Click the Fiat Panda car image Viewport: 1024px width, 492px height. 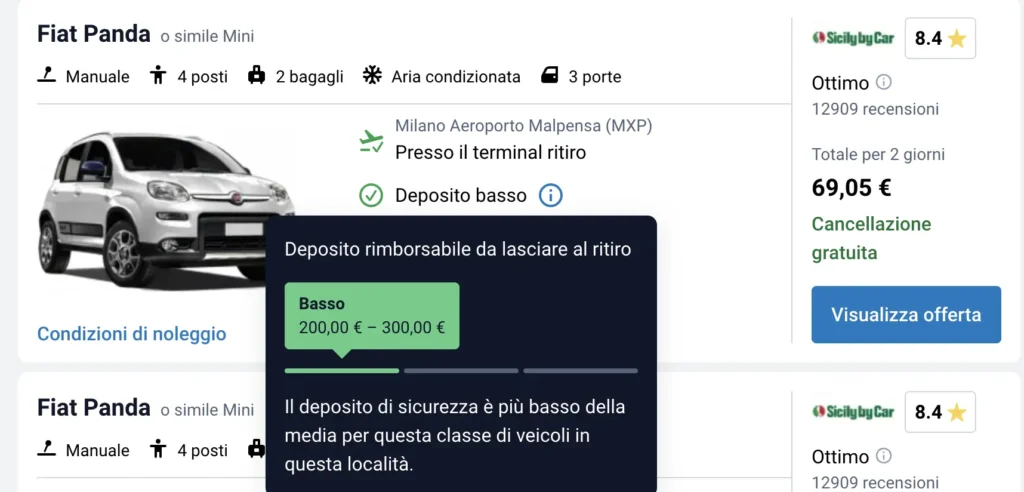[x=160, y=210]
